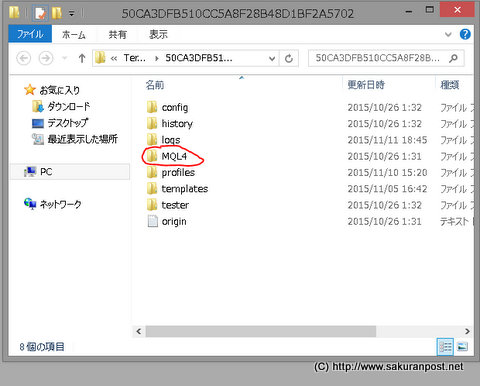Expand the ribbon with chevron
This screenshot has width=480, height=386.
(448, 34)
